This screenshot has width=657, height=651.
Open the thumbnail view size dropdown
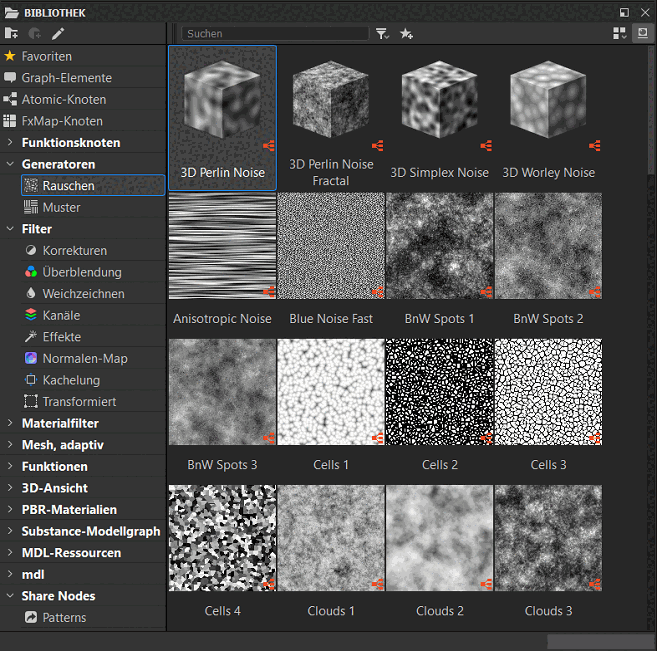(619, 34)
